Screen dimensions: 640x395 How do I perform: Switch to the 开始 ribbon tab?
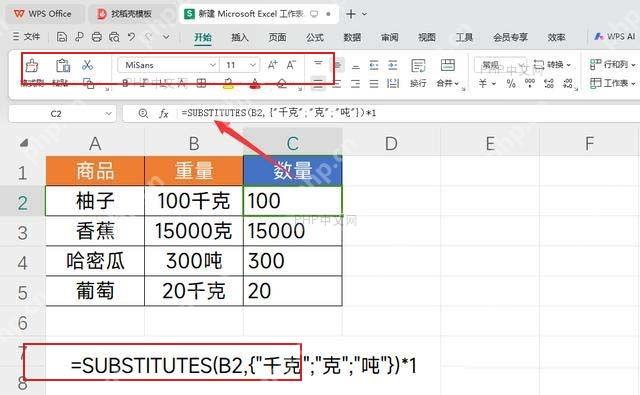(x=203, y=37)
